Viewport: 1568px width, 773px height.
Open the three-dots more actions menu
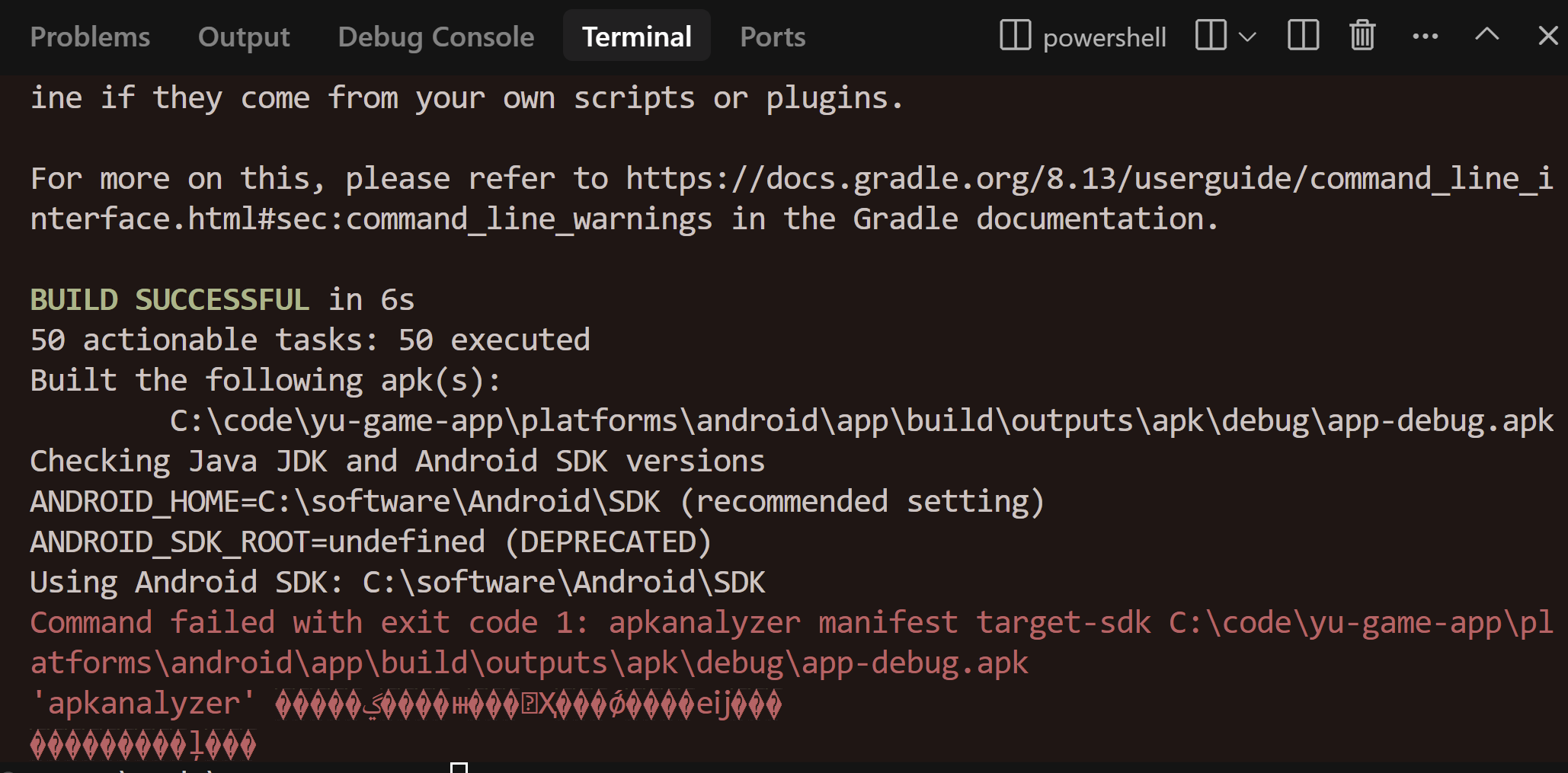(x=1425, y=36)
